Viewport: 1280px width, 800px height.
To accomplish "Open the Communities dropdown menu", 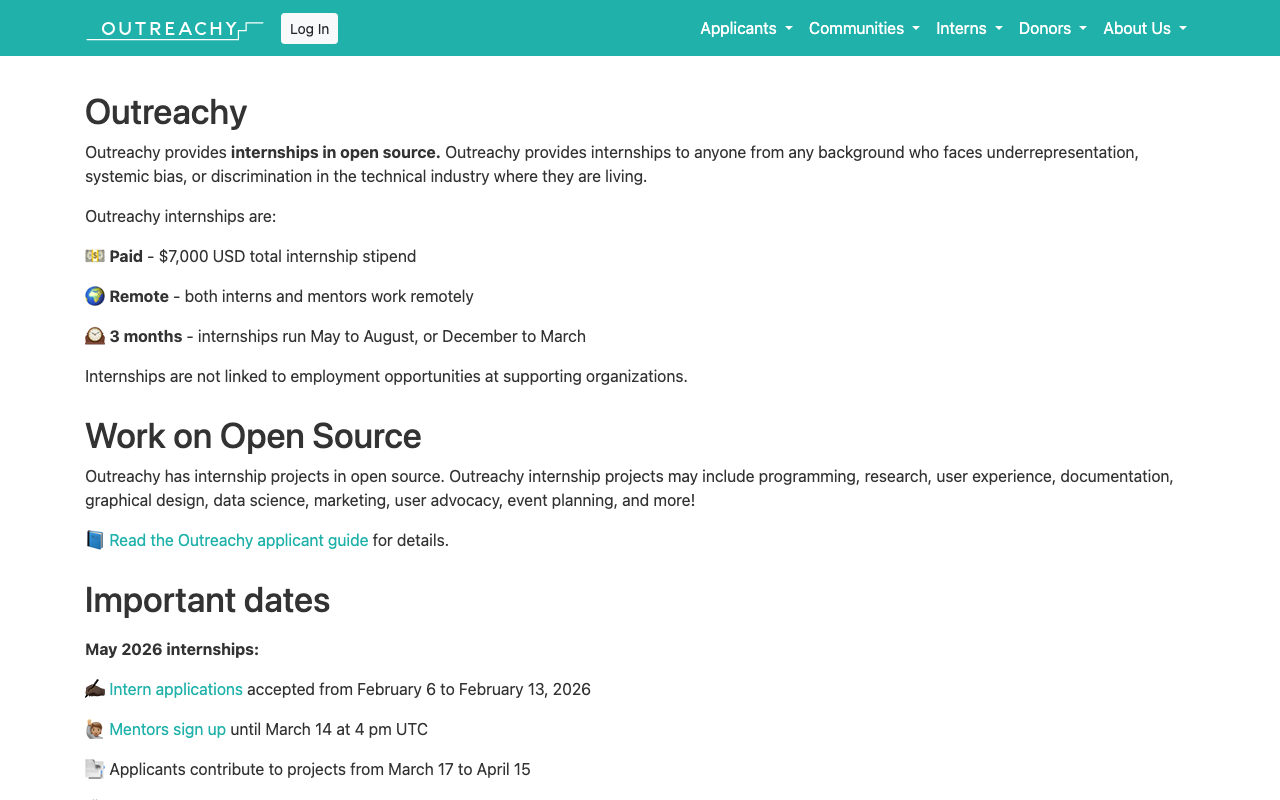I will coord(864,28).
